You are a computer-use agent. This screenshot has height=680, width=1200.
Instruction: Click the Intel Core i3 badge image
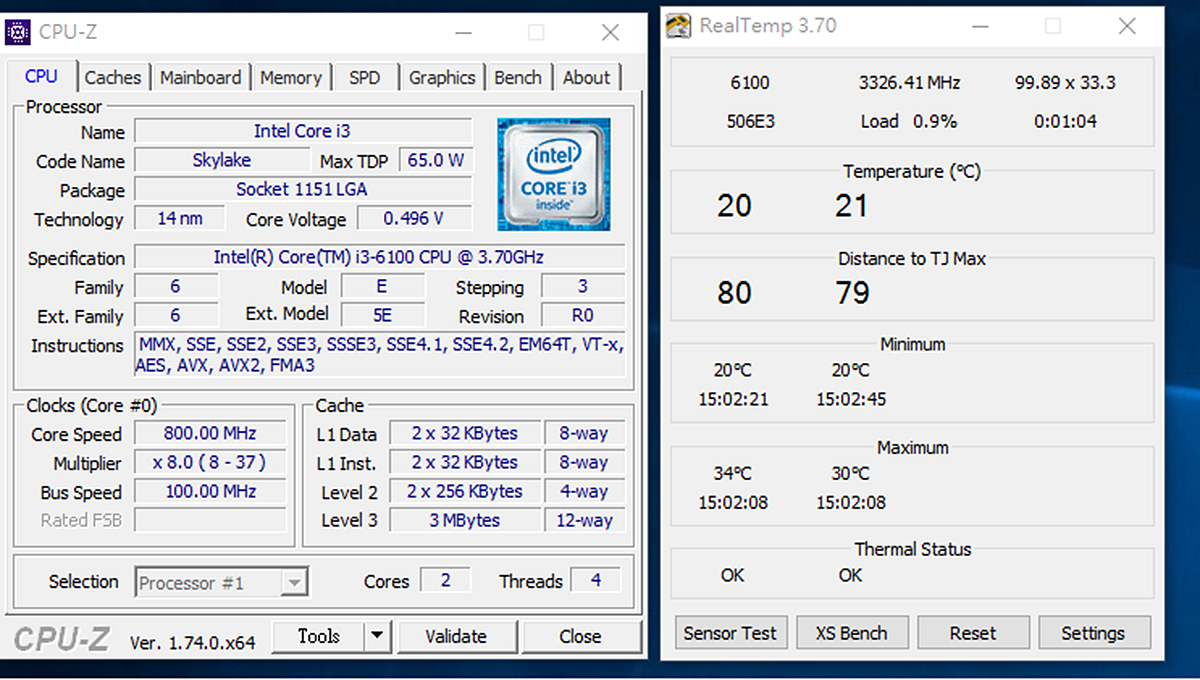tap(553, 174)
